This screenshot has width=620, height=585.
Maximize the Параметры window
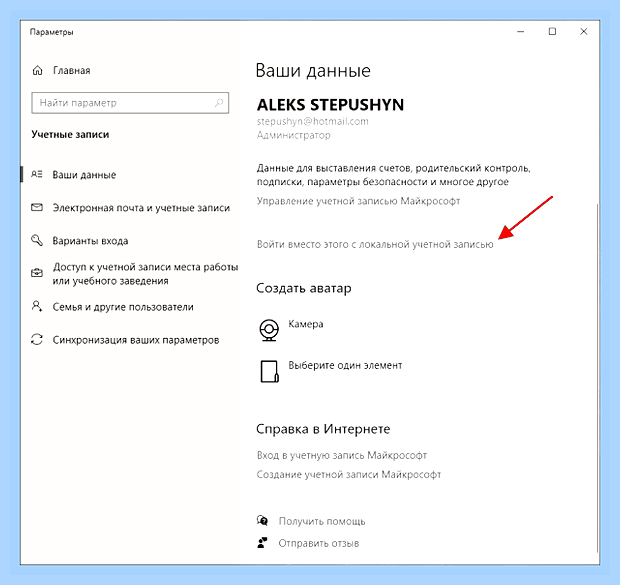[x=552, y=31]
